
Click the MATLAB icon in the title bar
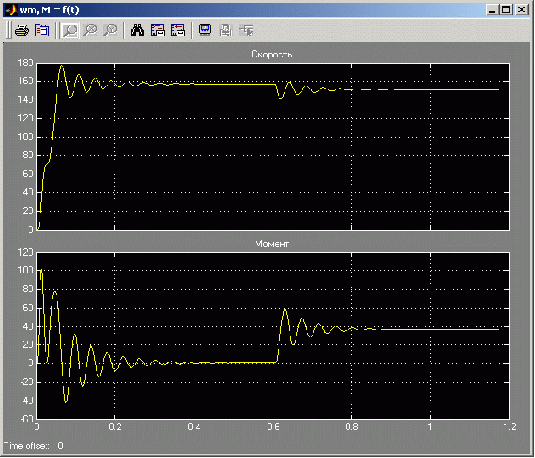pos(11,10)
